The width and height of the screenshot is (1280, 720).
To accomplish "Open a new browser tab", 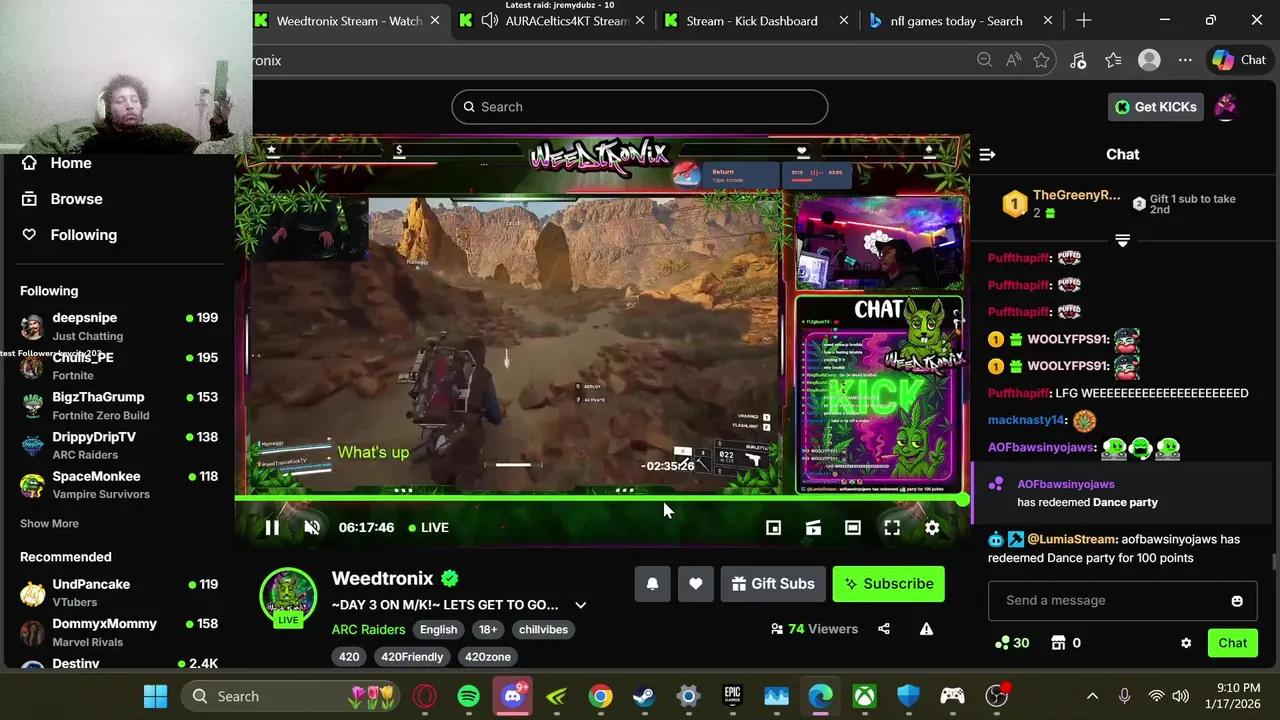I will (1084, 20).
